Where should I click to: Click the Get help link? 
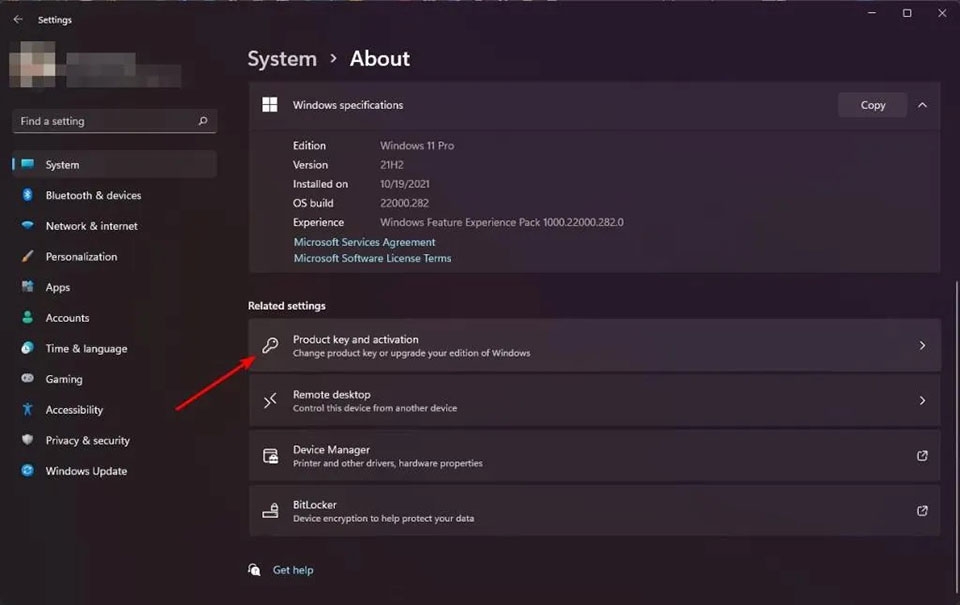(293, 569)
